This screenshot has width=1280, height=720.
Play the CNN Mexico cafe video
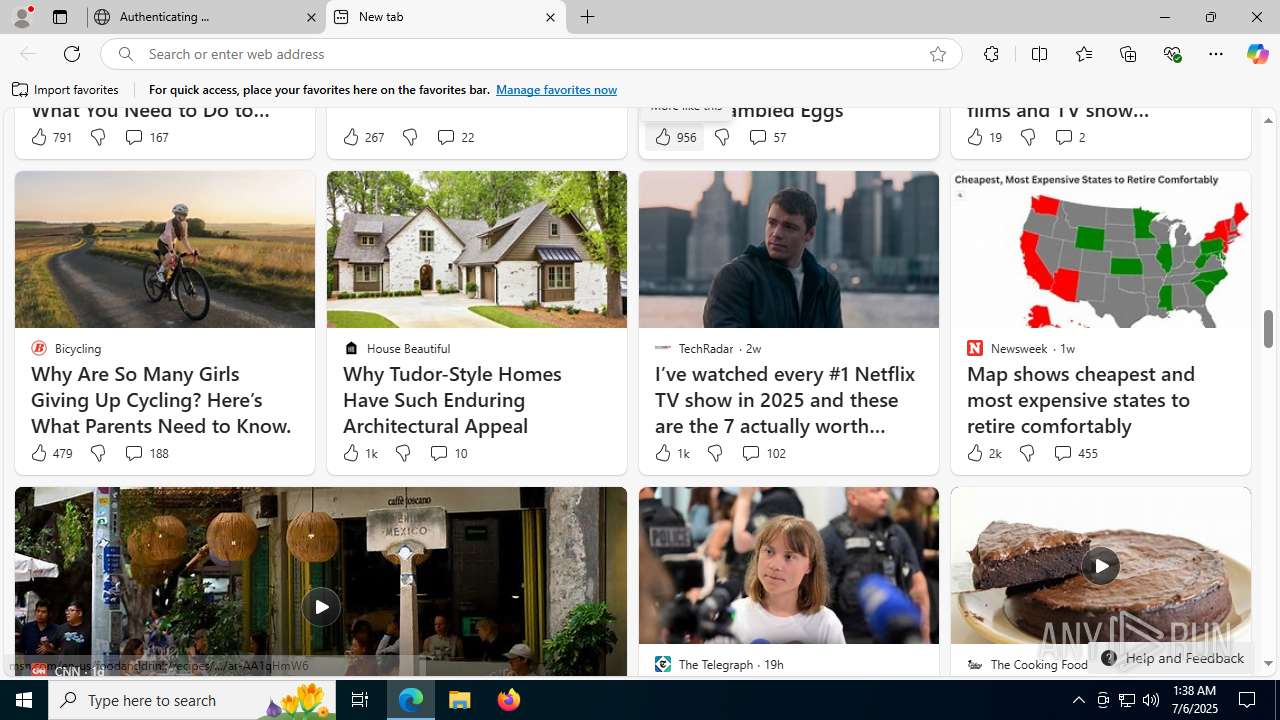[321, 606]
